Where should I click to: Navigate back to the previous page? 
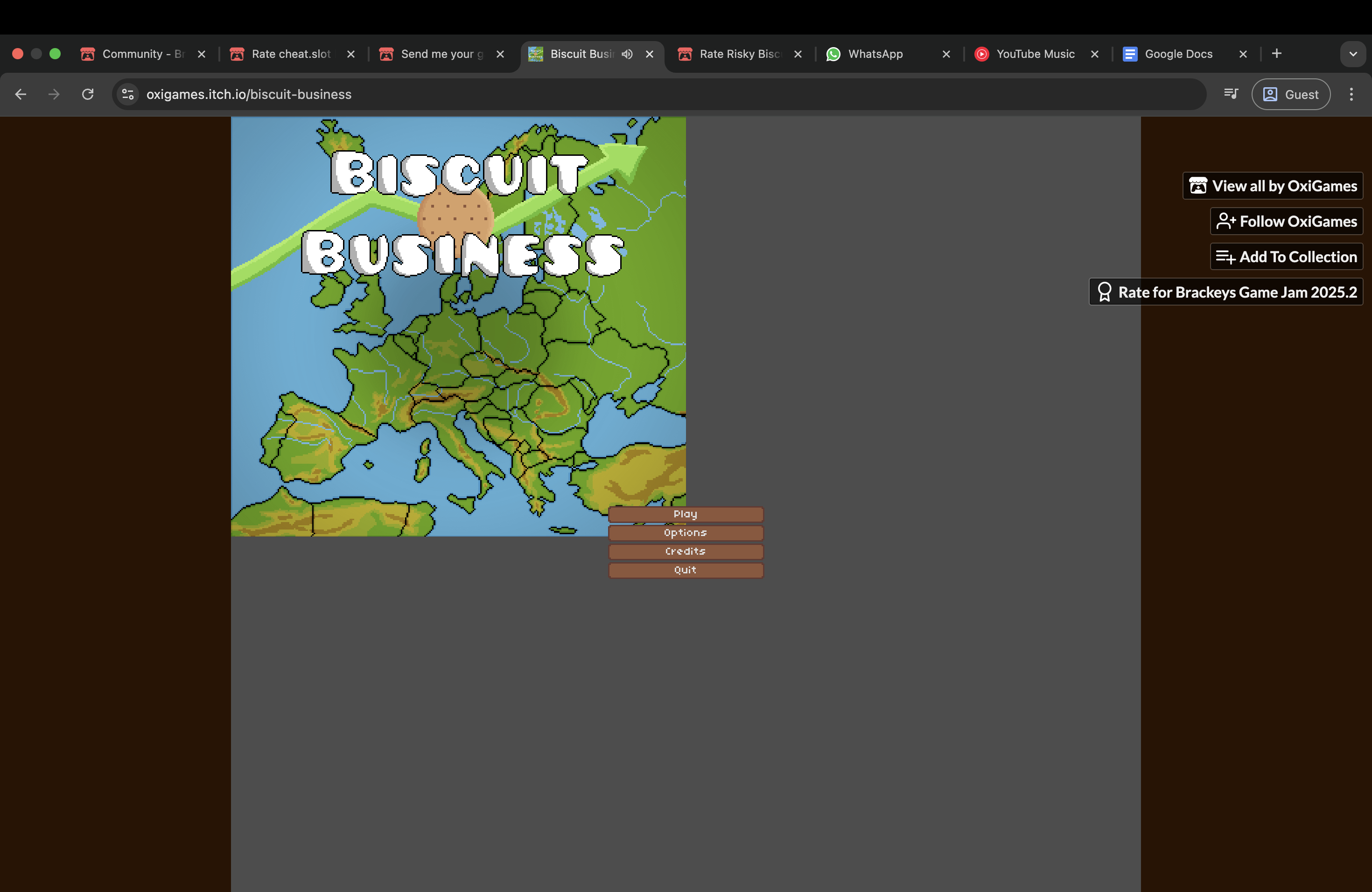tap(21, 94)
